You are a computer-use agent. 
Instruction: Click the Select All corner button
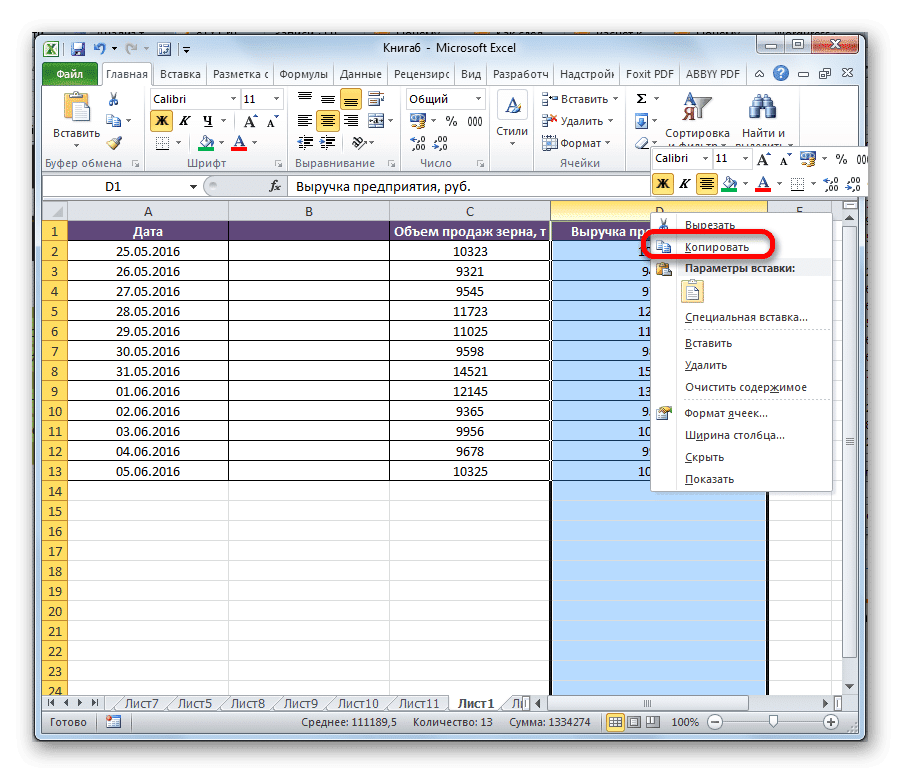click(x=56, y=211)
